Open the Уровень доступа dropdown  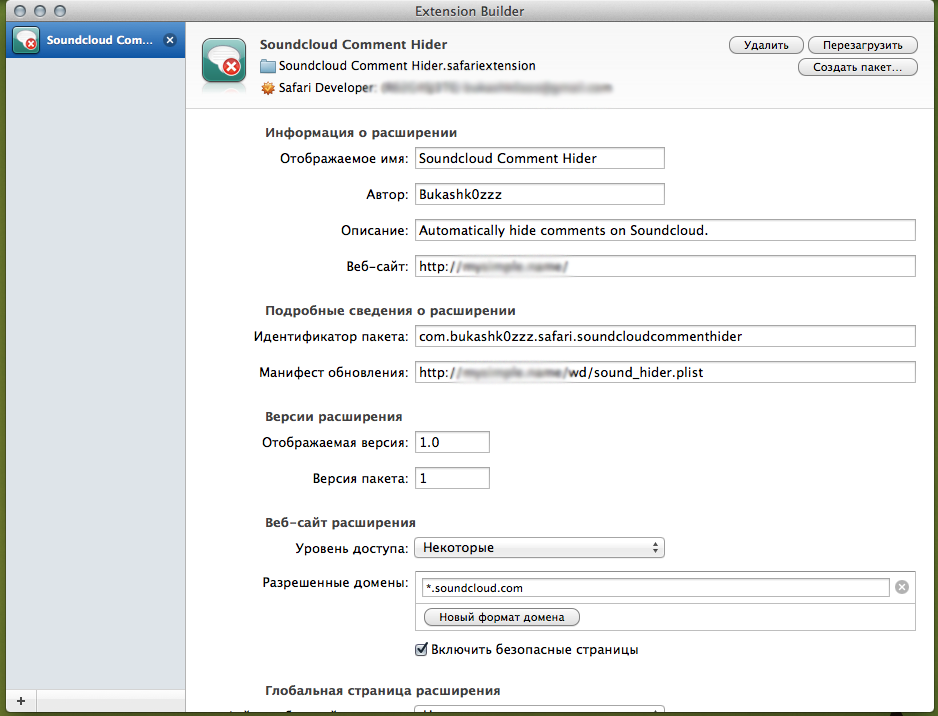(x=539, y=547)
